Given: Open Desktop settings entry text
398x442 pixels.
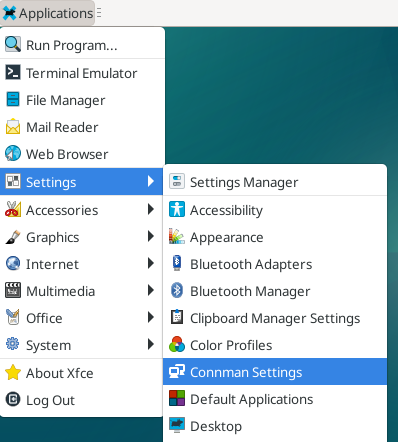Looking at the screenshot, I should (216, 426).
